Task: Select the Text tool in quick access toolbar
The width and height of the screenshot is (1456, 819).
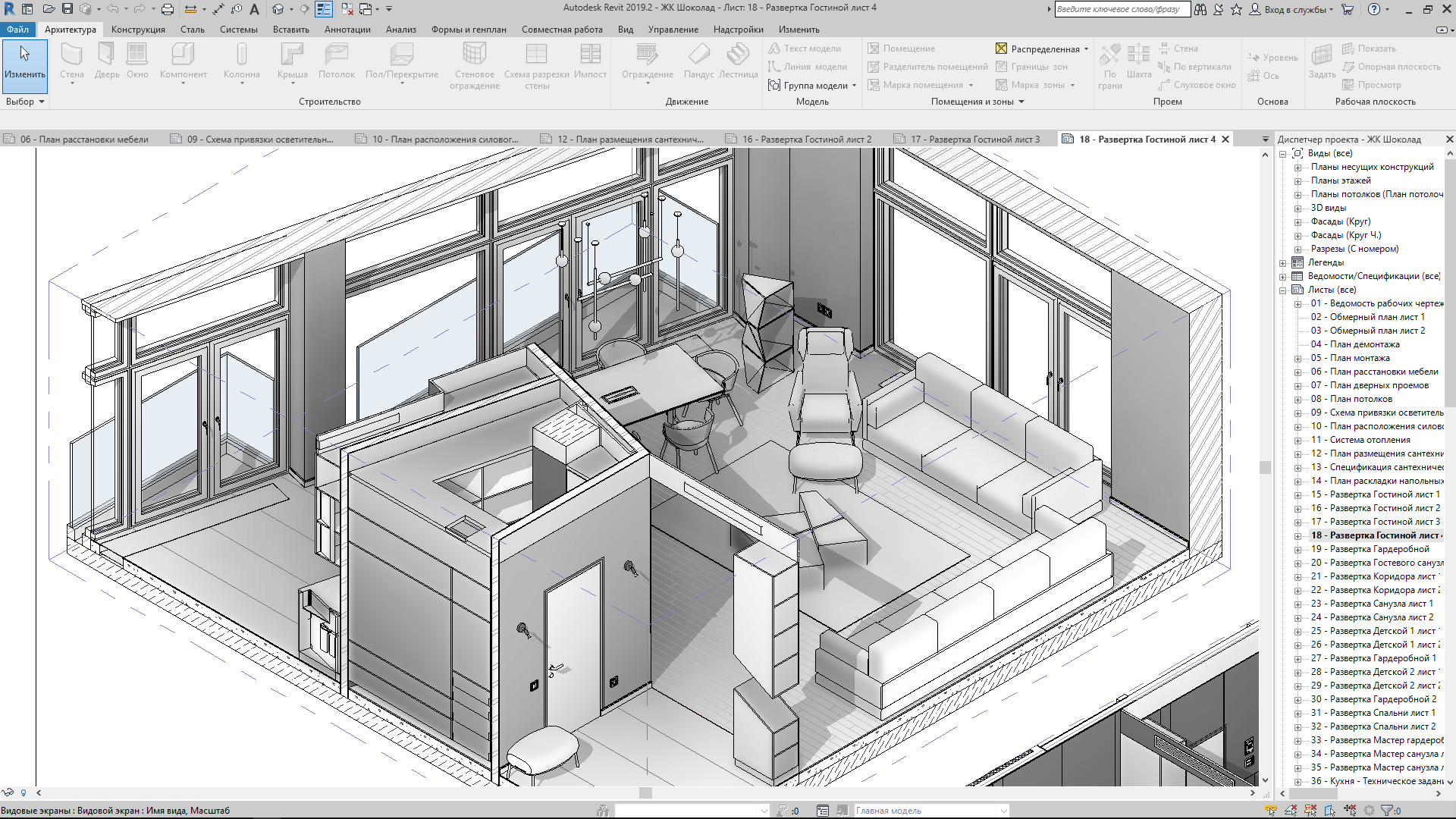Action: pyautogui.click(x=254, y=9)
